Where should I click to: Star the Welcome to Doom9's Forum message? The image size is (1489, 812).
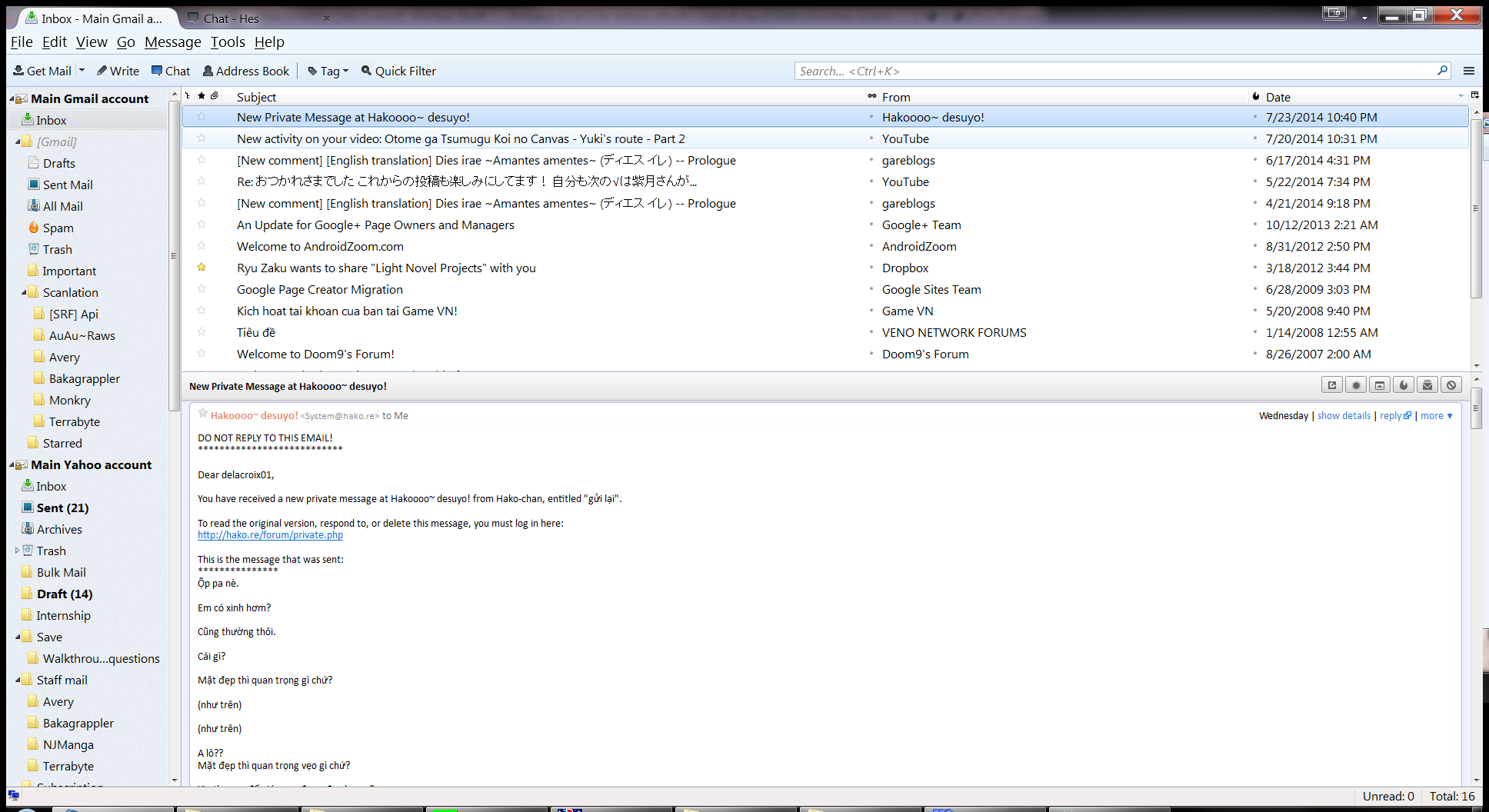coord(202,354)
